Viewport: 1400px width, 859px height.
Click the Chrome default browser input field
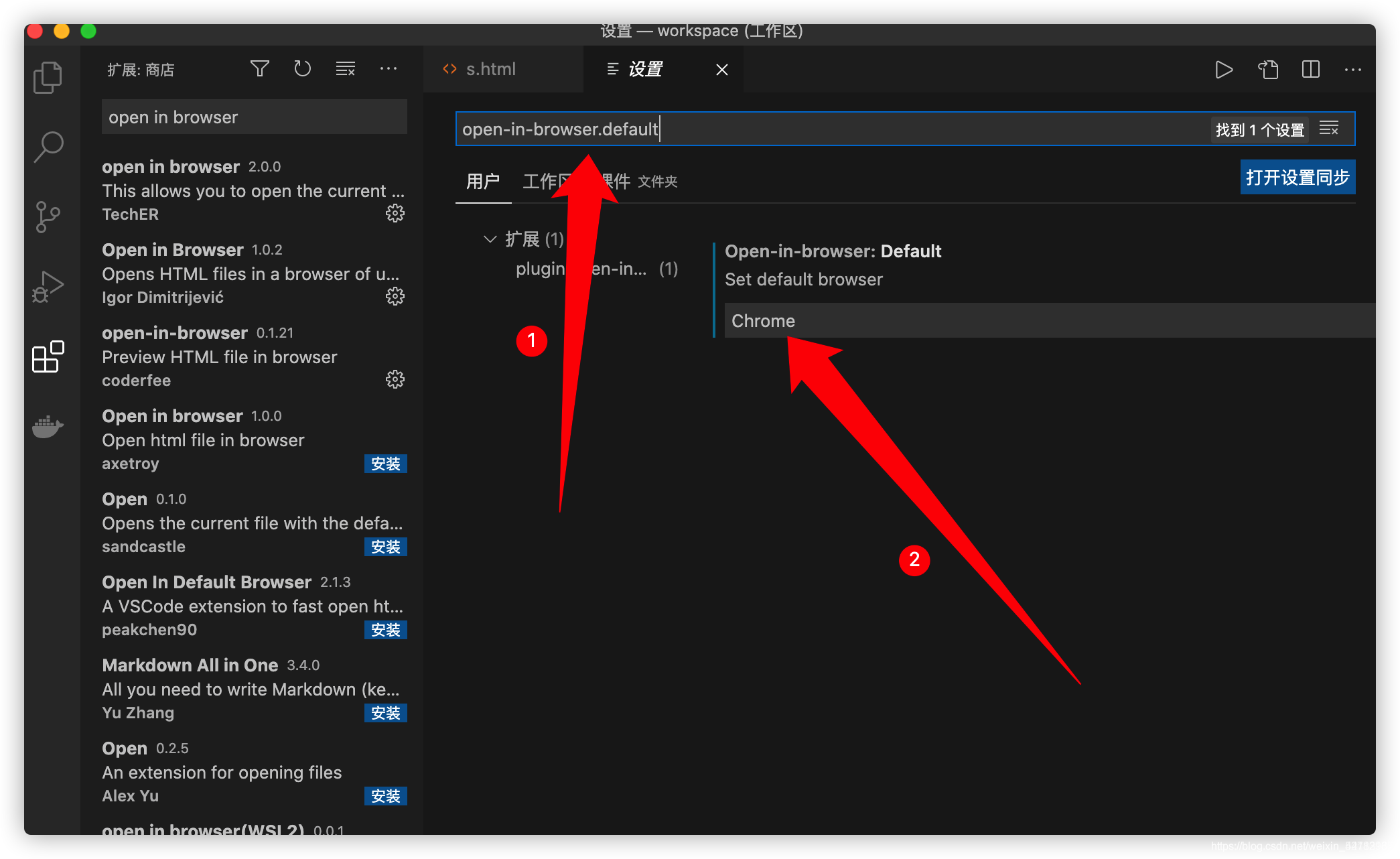coord(1050,321)
